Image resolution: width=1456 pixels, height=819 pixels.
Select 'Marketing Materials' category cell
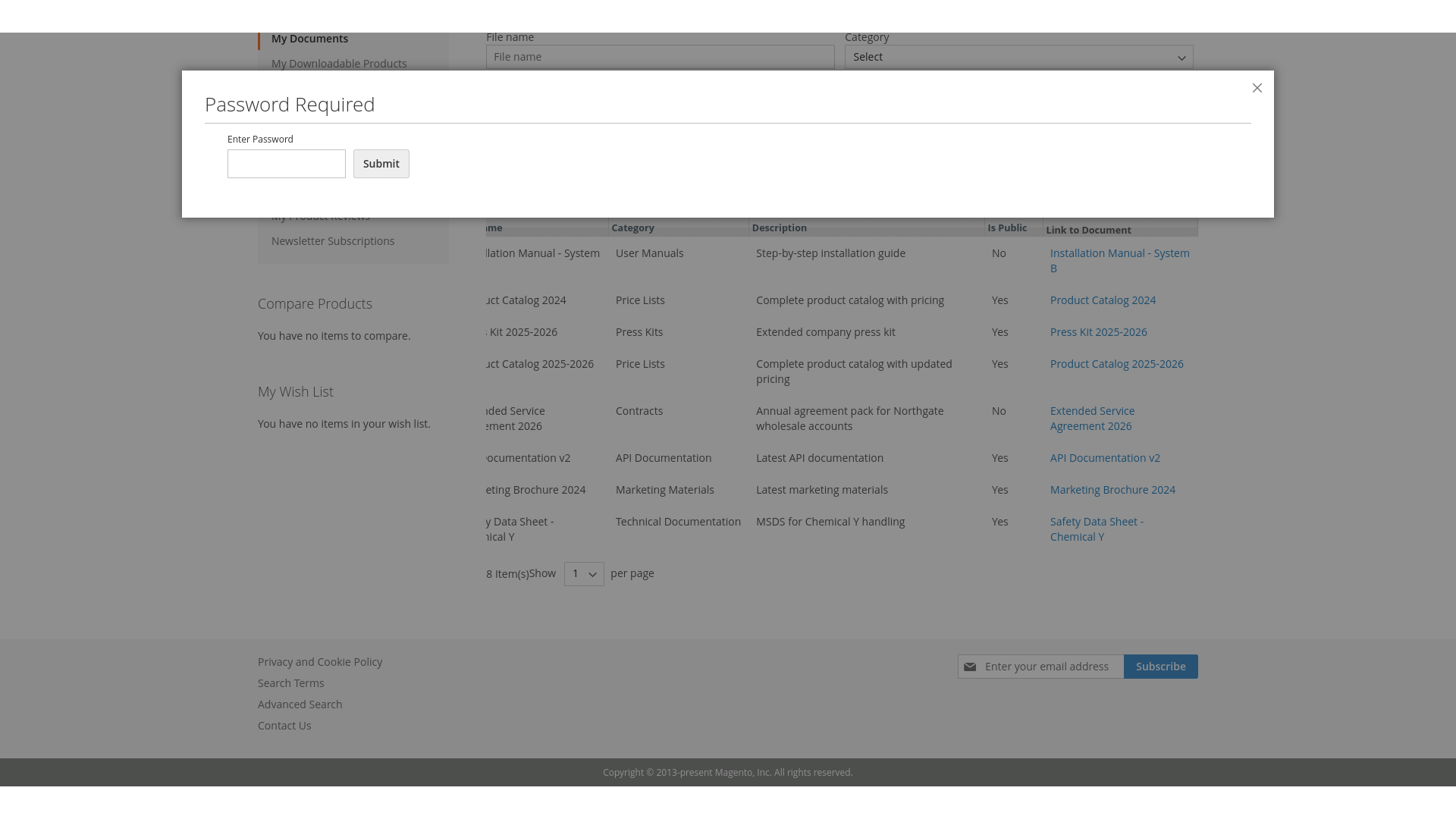click(665, 490)
